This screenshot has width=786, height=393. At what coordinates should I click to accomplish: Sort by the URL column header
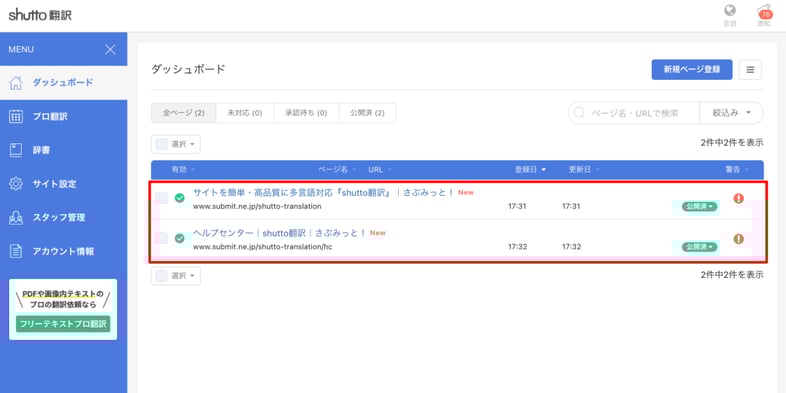click(379, 170)
